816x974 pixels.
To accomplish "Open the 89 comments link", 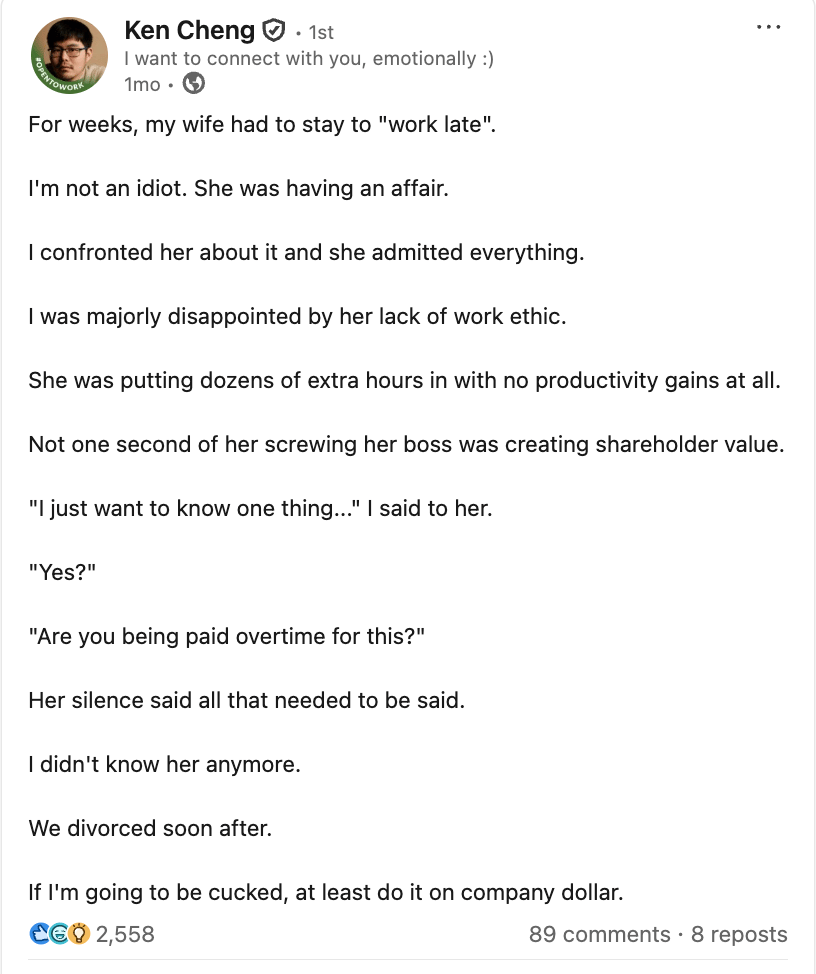I will point(599,934).
